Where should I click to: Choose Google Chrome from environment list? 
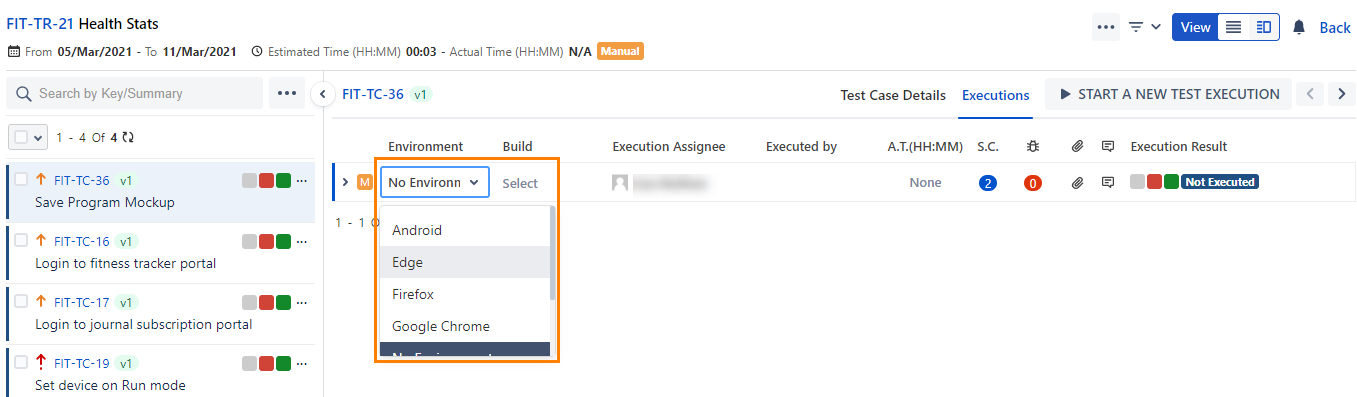465,326
